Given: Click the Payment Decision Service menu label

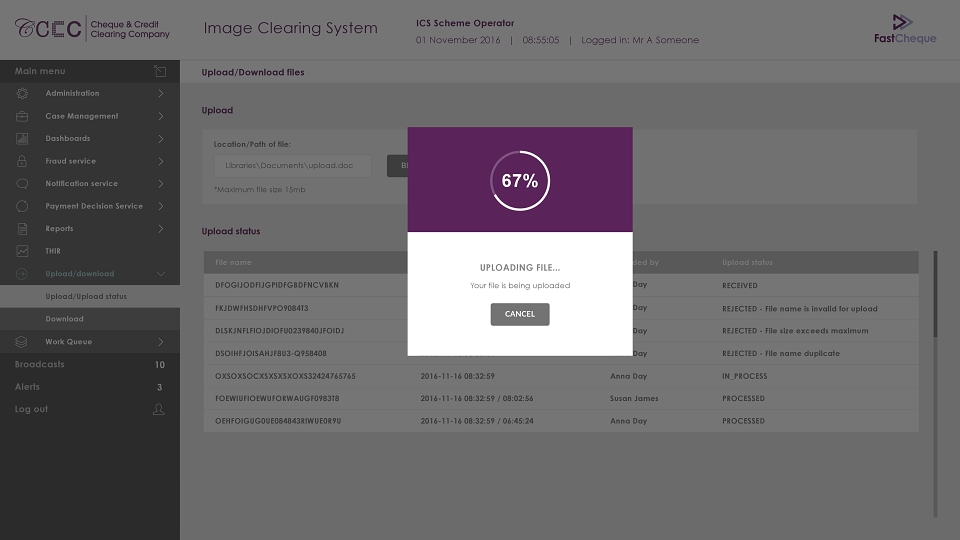Looking at the screenshot, I should 94,206.
